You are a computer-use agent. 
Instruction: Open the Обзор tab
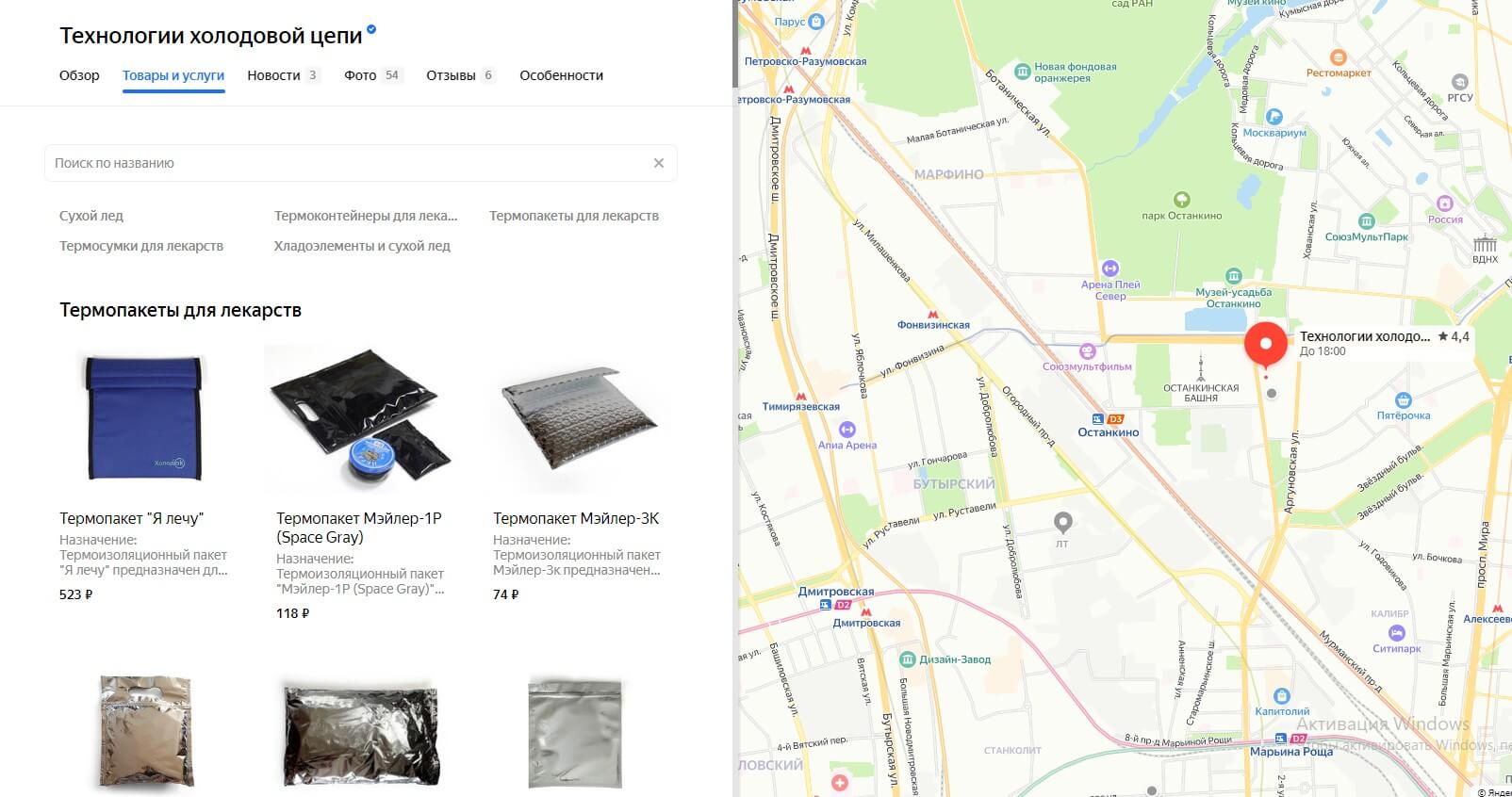pos(79,75)
